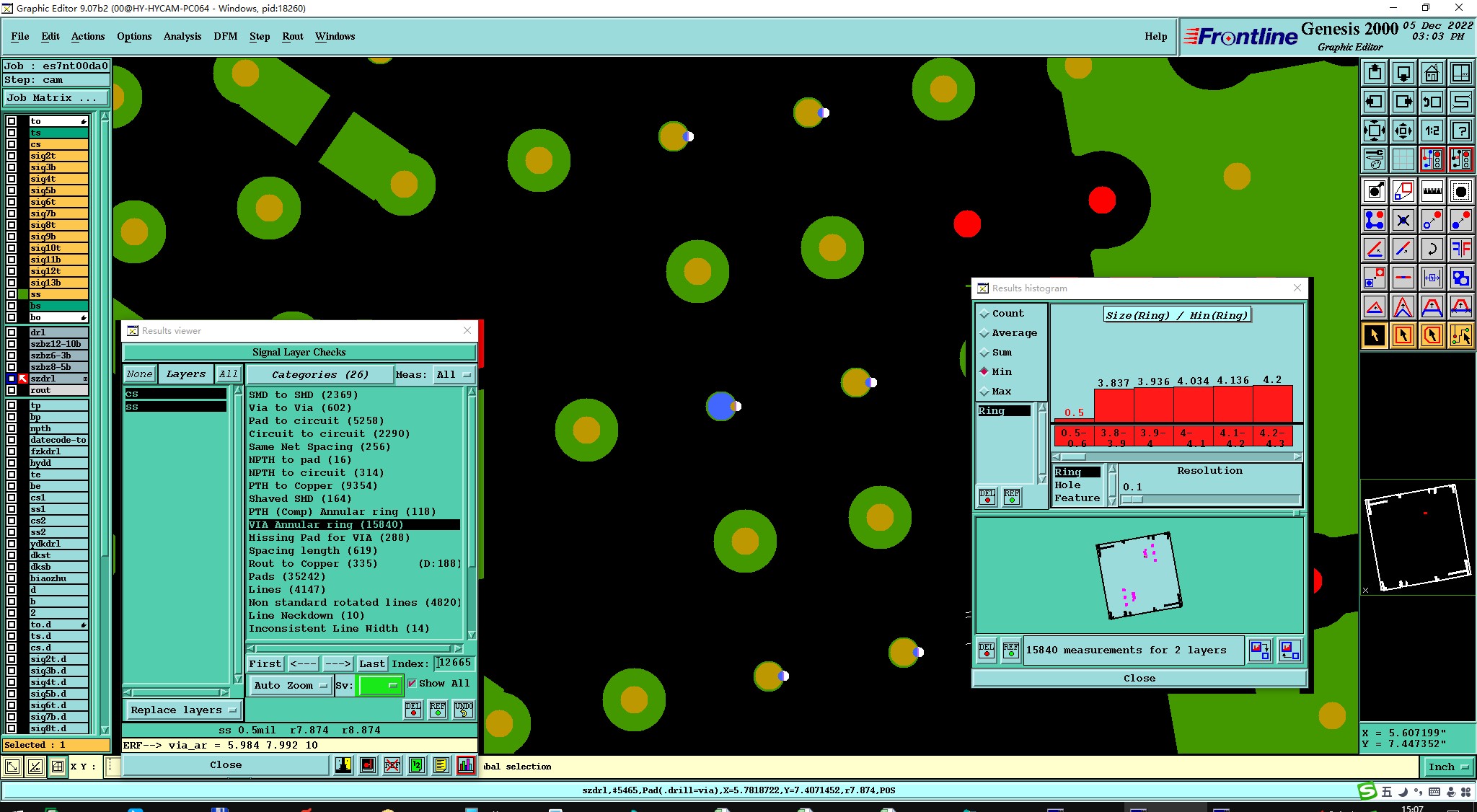Click the 1:2 zoom icon

click(1432, 131)
